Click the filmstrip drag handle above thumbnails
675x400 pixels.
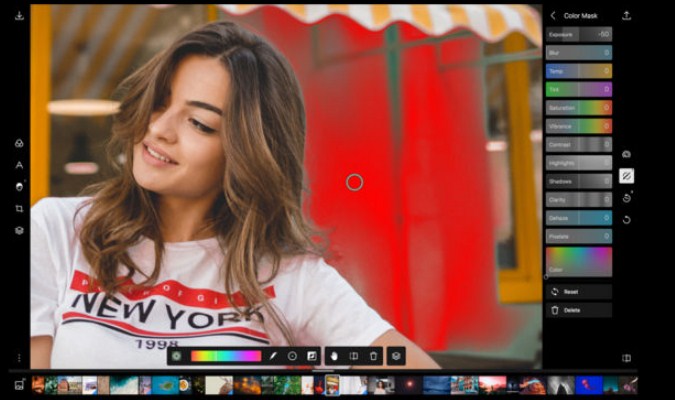coord(323,371)
